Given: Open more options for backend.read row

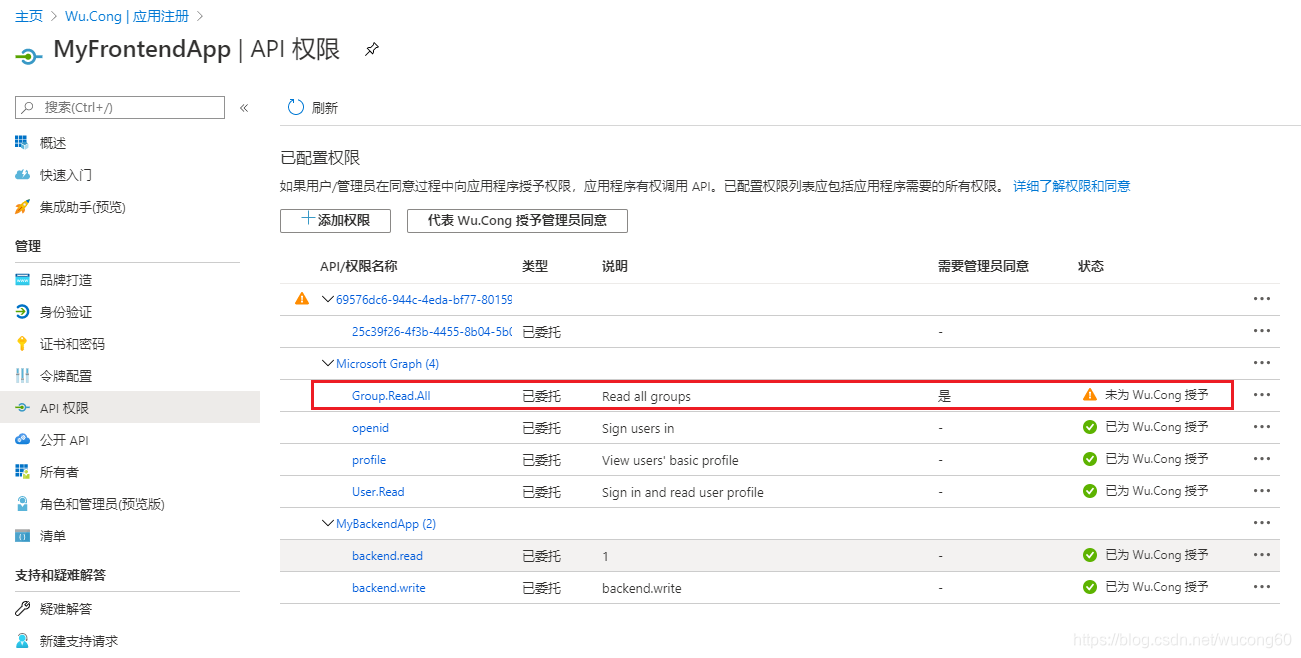Looking at the screenshot, I should pyautogui.click(x=1262, y=555).
